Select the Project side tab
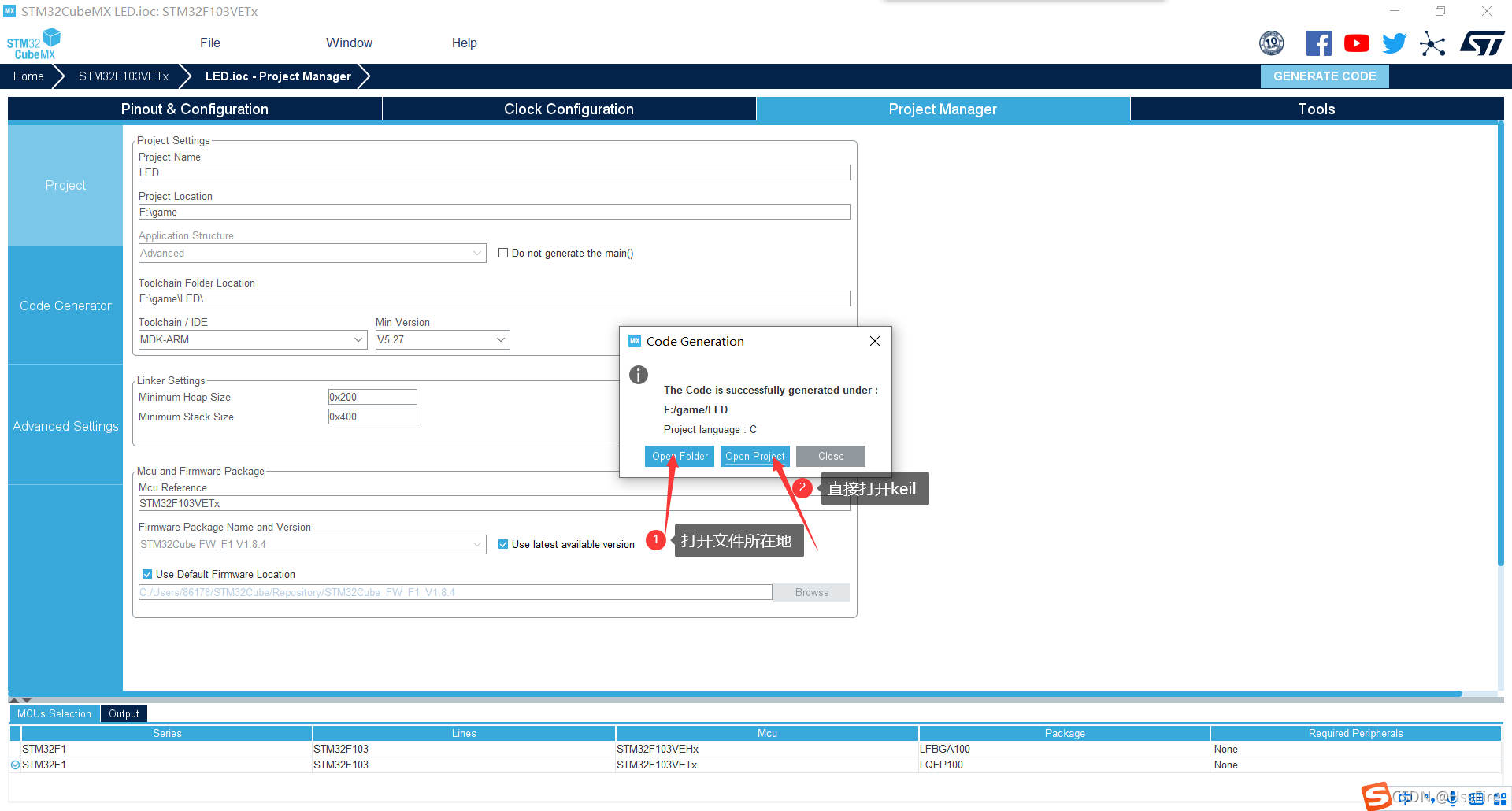This screenshot has width=1512, height=811. [x=65, y=185]
